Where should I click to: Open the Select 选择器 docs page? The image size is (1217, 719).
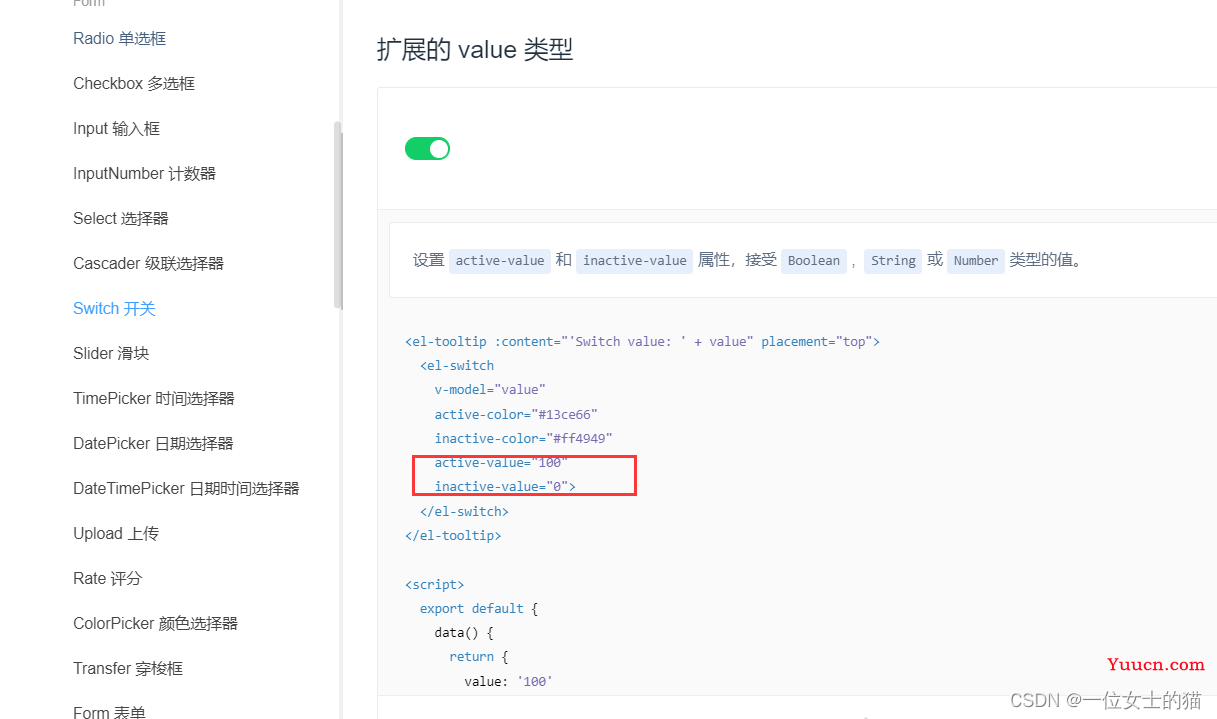pyautogui.click(x=121, y=219)
